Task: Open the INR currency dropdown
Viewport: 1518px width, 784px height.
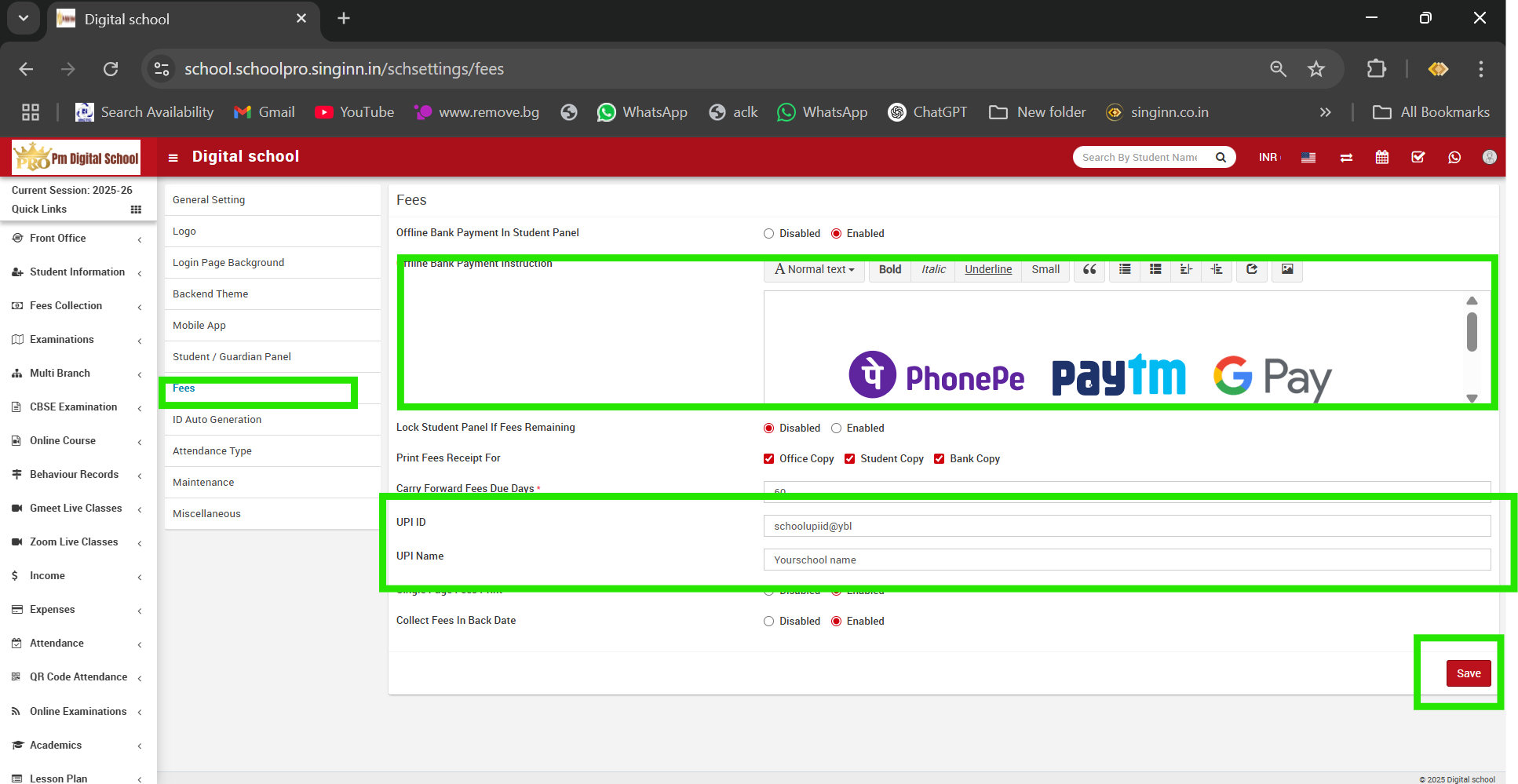Action: click(x=1269, y=158)
